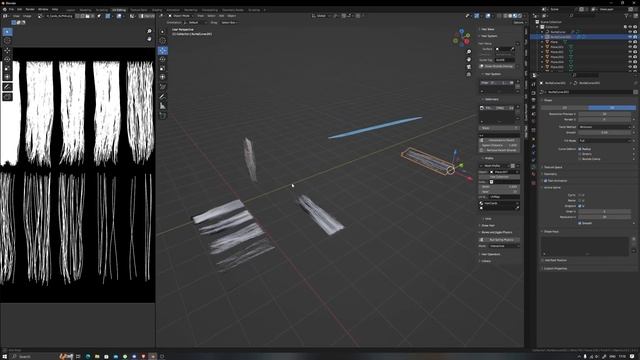Click the 3D viewport navigation axis gizmo
640x360 pixels.
462,38
